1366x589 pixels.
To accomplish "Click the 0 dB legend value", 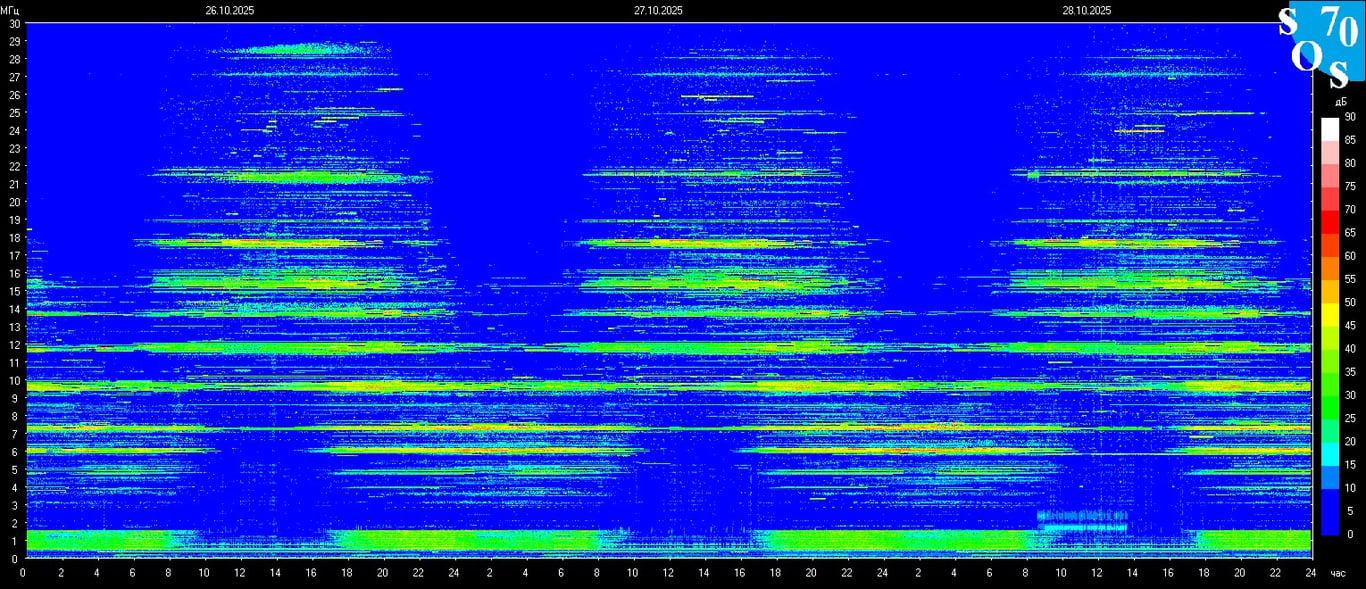I will point(1349,534).
